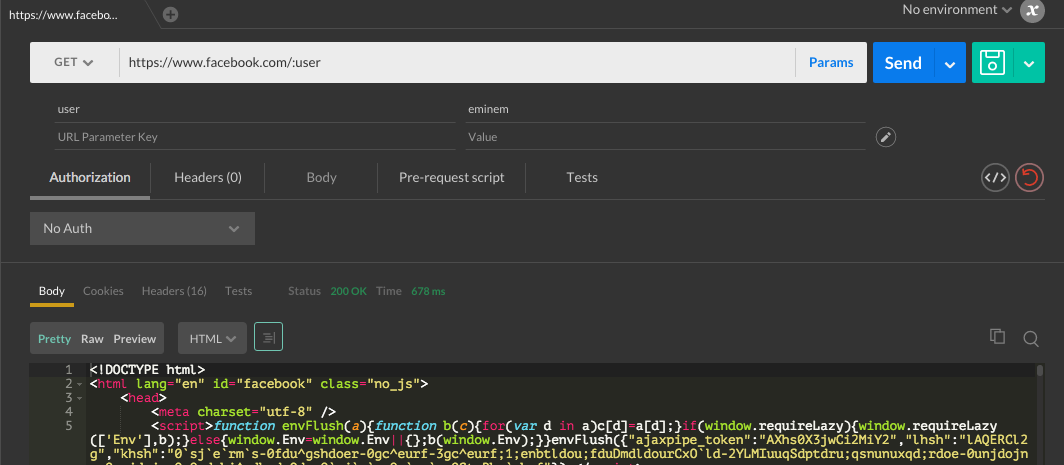Add a new request tab

coord(170,14)
